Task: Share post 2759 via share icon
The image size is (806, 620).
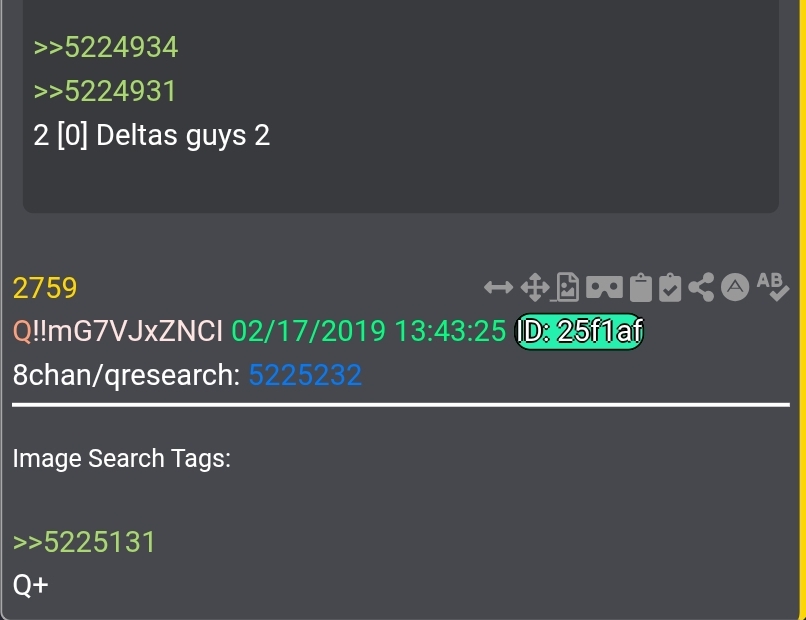Action: pos(702,289)
